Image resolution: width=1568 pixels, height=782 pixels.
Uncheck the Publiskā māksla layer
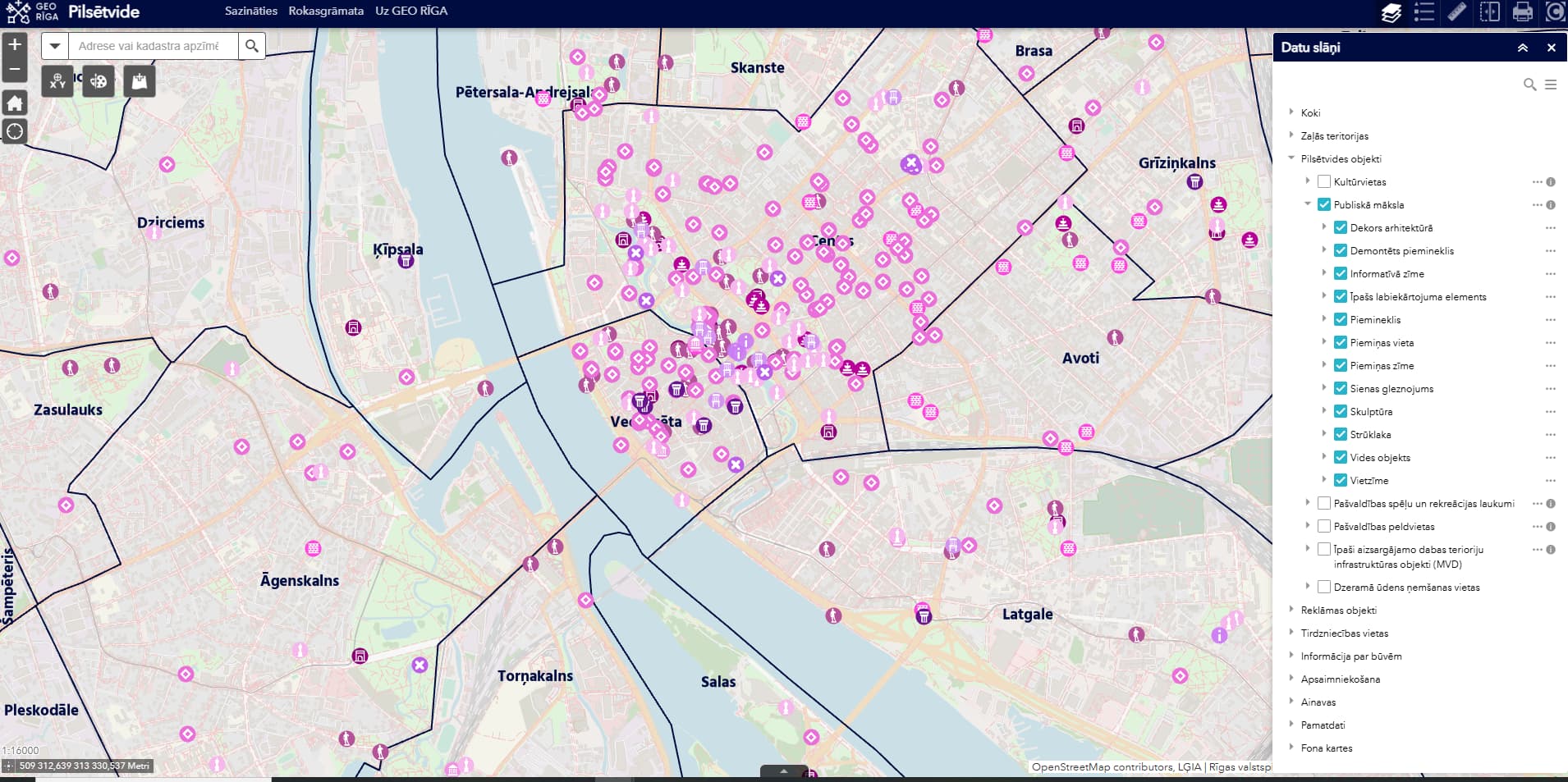(1324, 204)
